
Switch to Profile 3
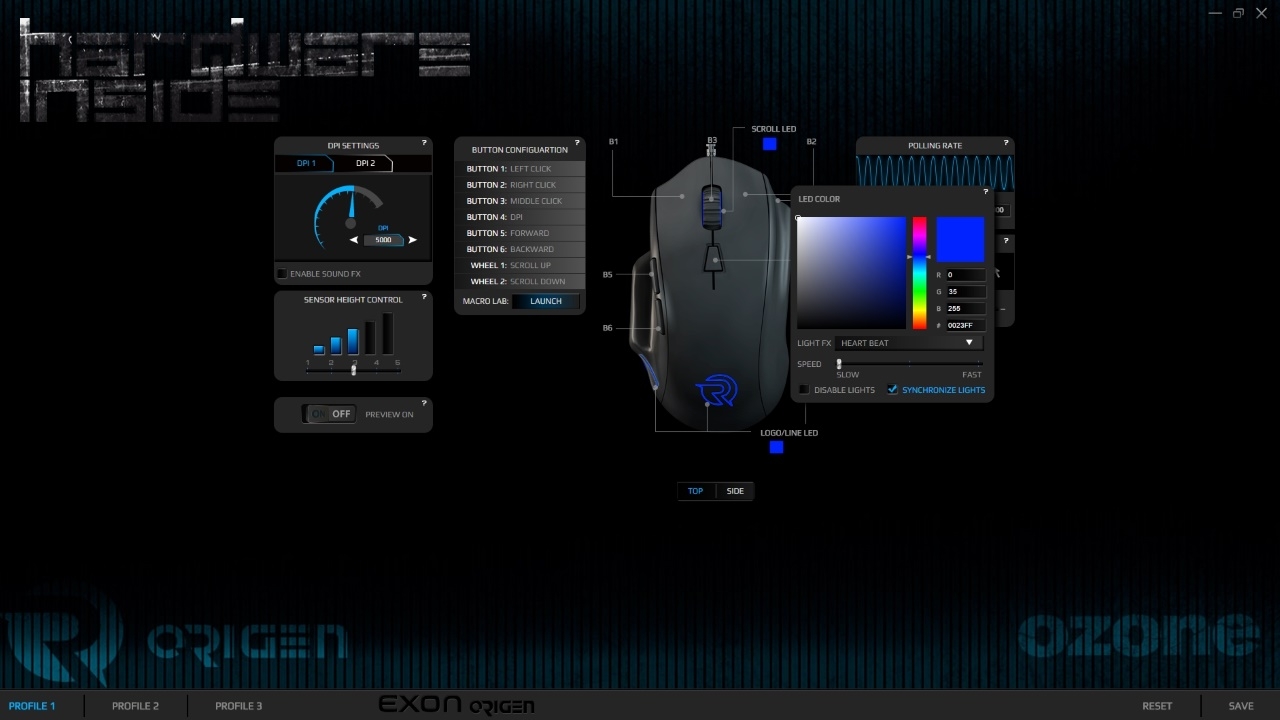click(x=238, y=706)
